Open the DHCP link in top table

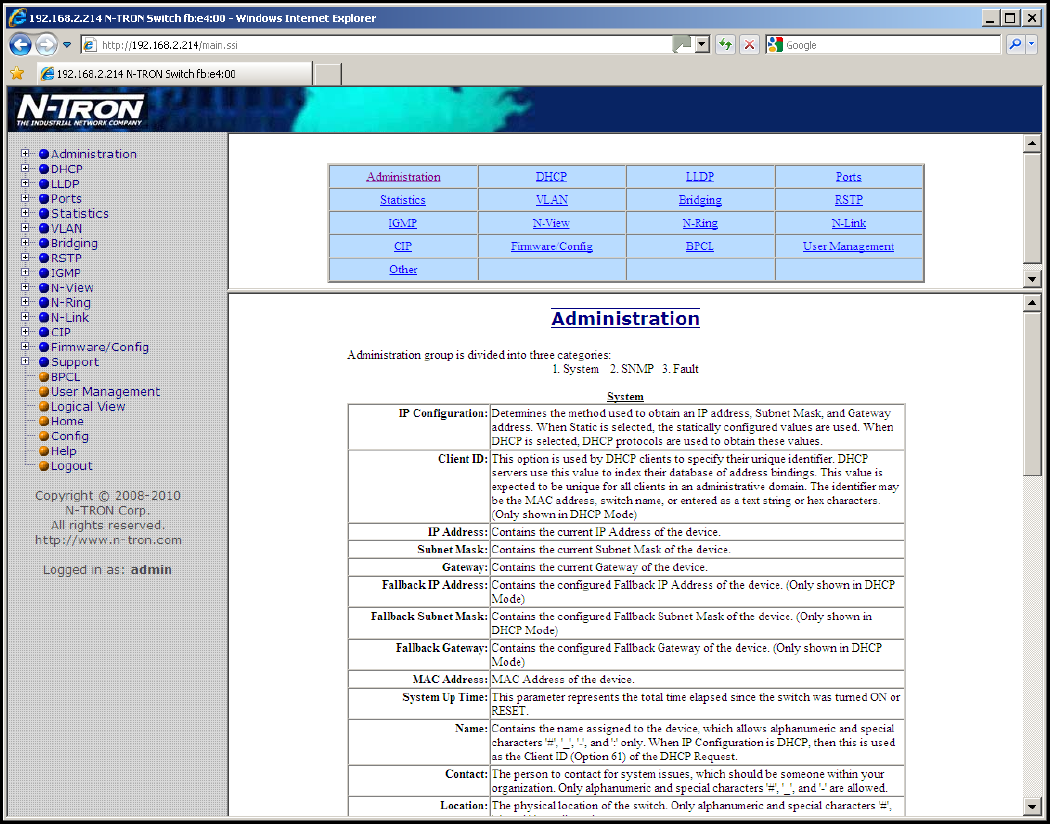[x=551, y=177]
